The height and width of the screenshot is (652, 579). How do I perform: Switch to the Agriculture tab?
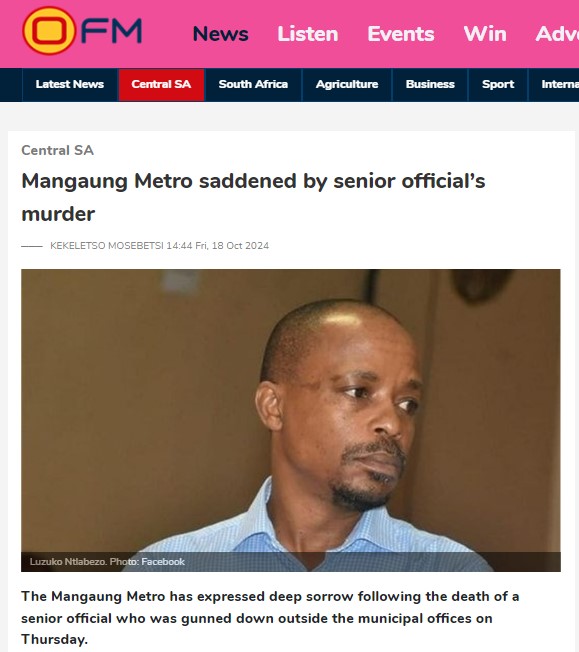coord(347,84)
